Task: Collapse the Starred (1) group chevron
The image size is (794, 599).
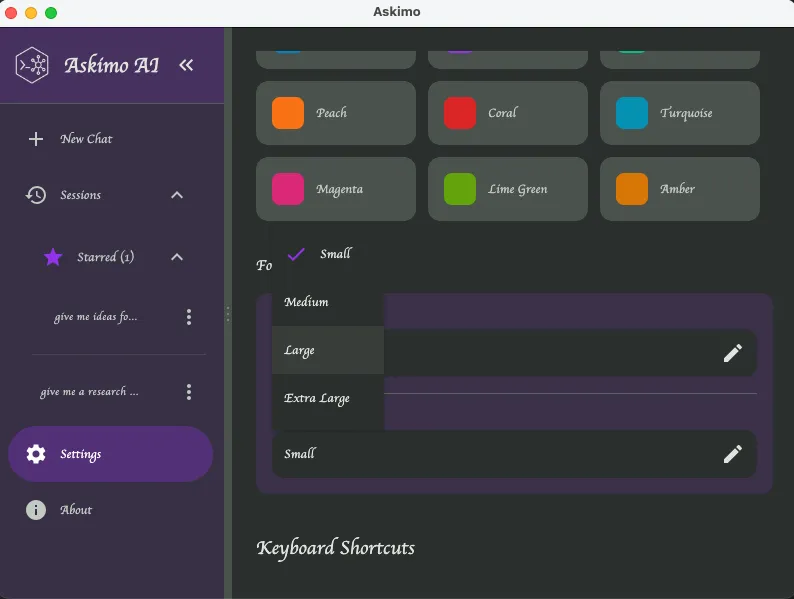Action: [x=177, y=257]
